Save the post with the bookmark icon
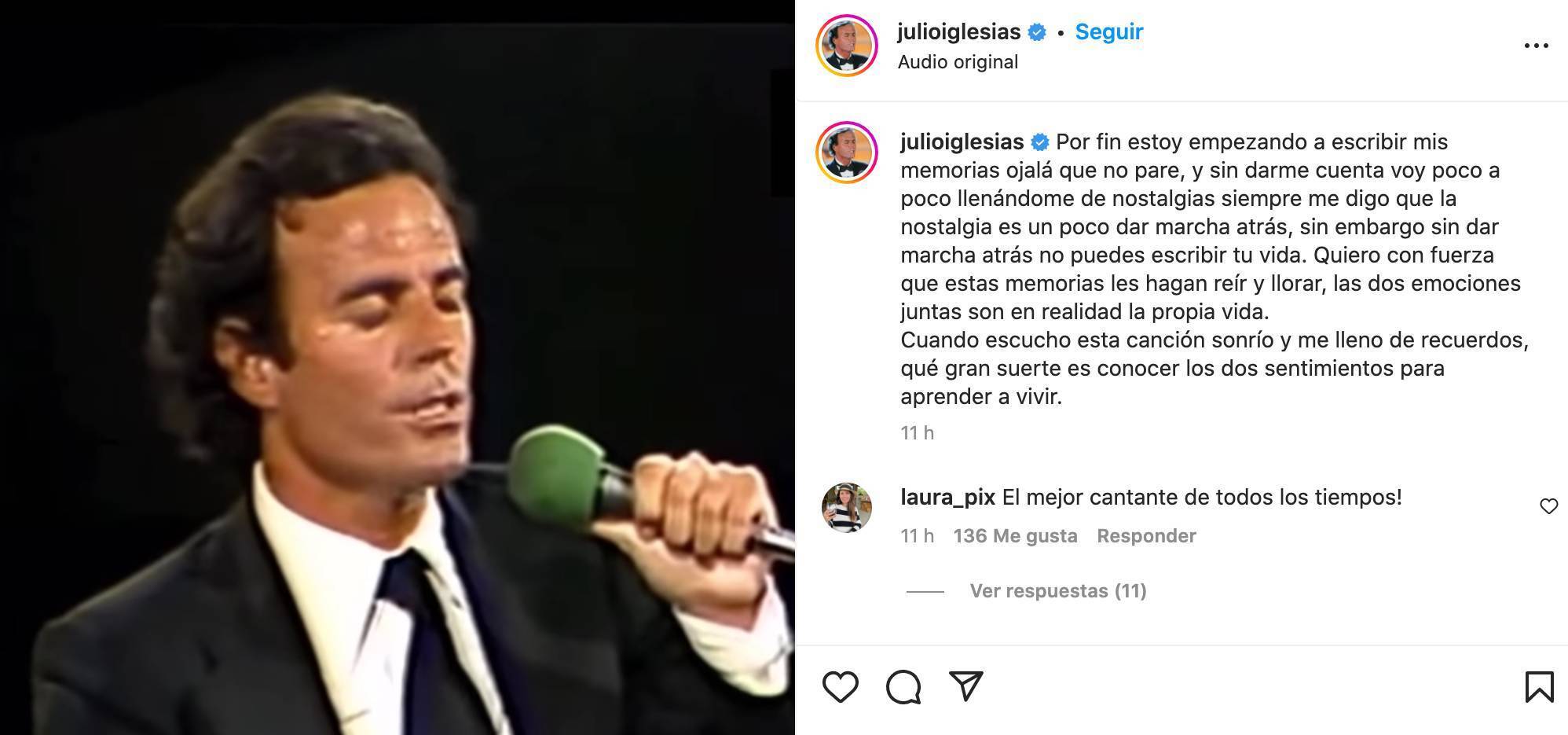This screenshot has width=1568, height=735. (1539, 687)
